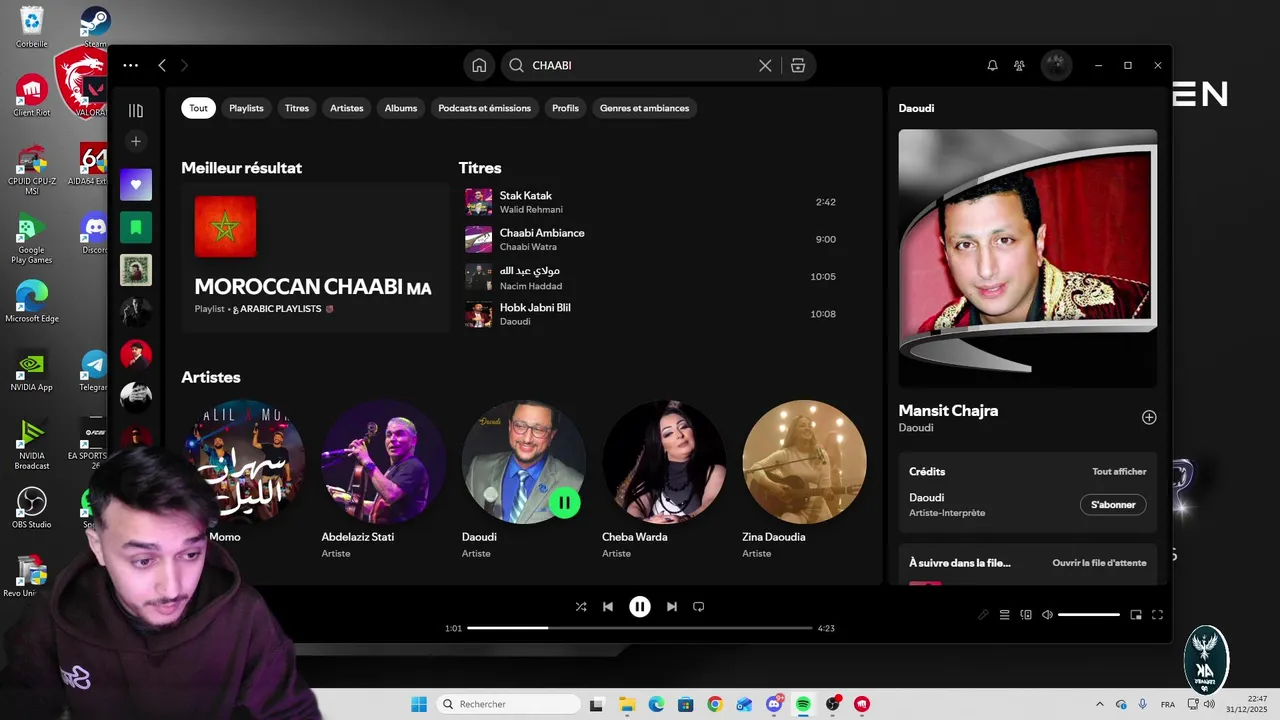Open Abdelaziz Stati artist card

point(383,480)
